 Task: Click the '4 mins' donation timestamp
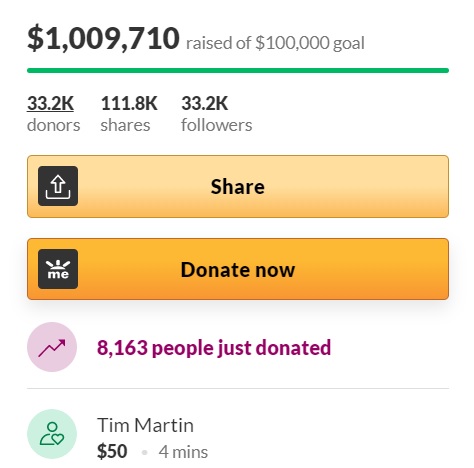pos(183,452)
